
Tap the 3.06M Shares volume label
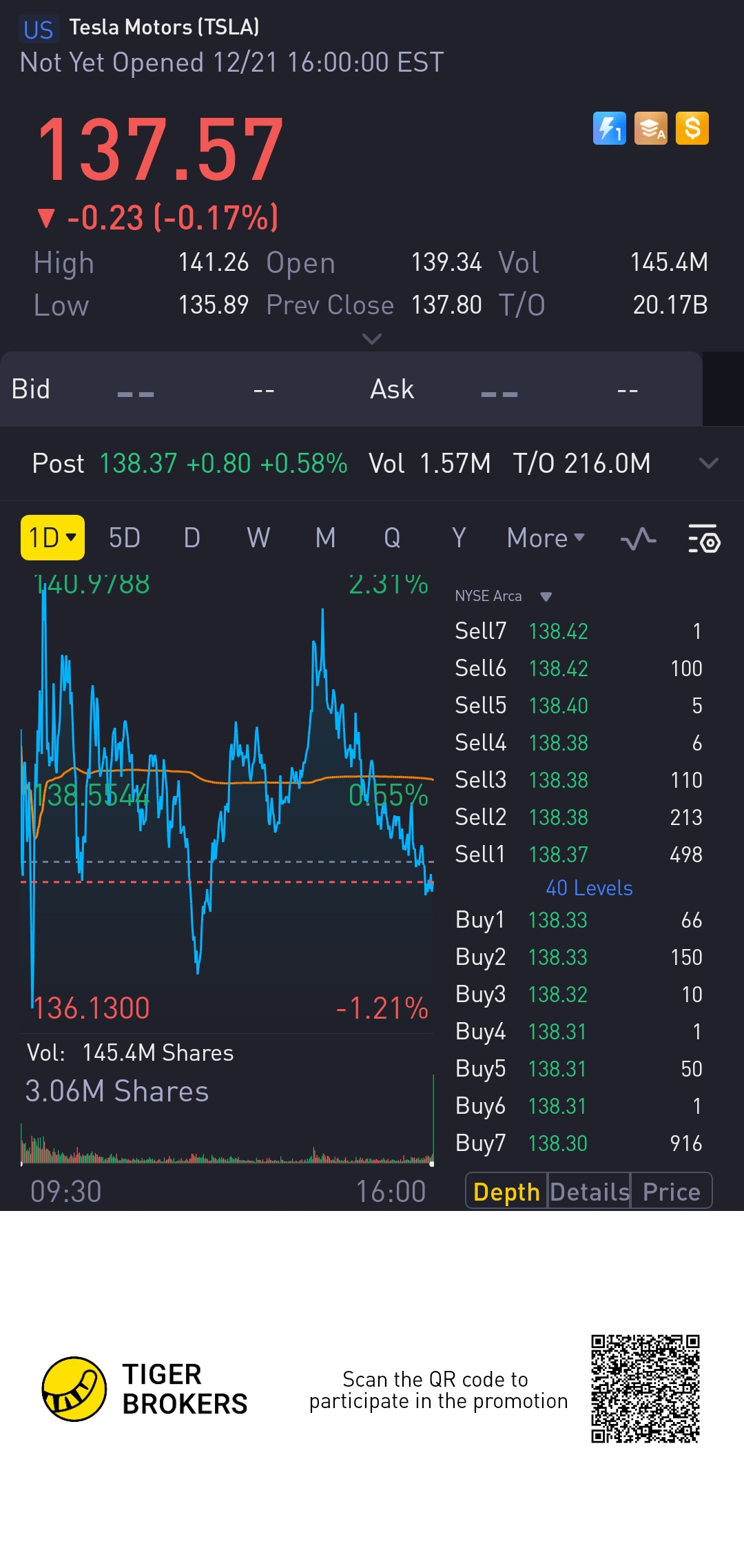coord(117,1092)
